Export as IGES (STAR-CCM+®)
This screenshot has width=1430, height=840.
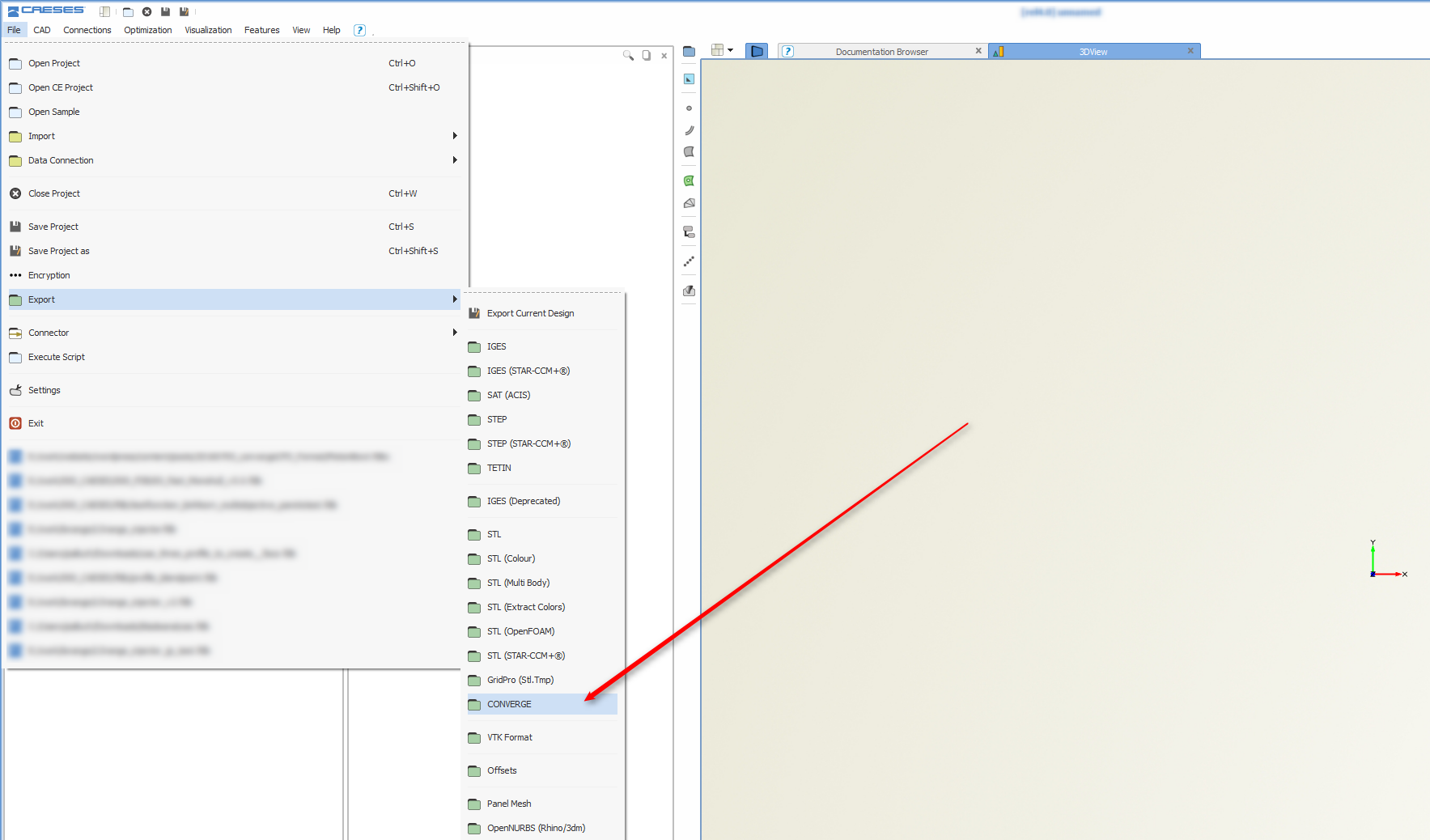click(542, 371)
